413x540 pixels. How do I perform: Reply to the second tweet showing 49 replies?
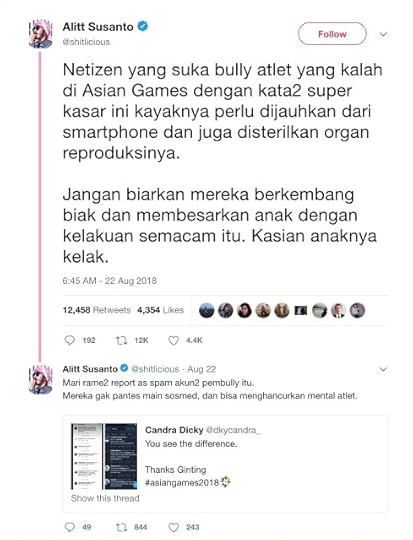point(70,527)
